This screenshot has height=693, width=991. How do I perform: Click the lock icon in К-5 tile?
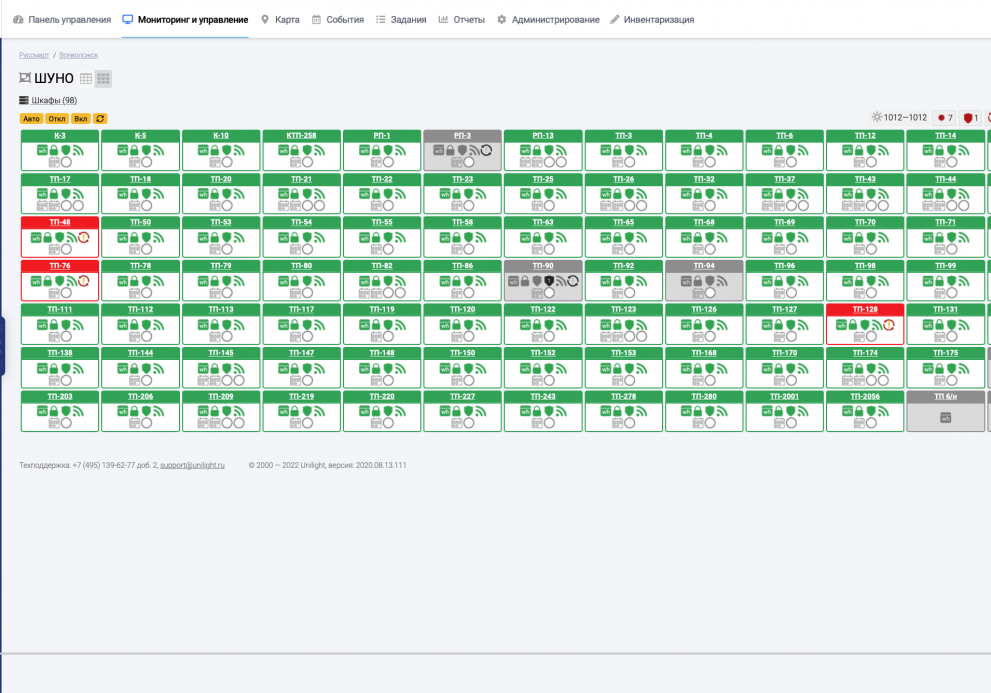(x=135, y=150)
